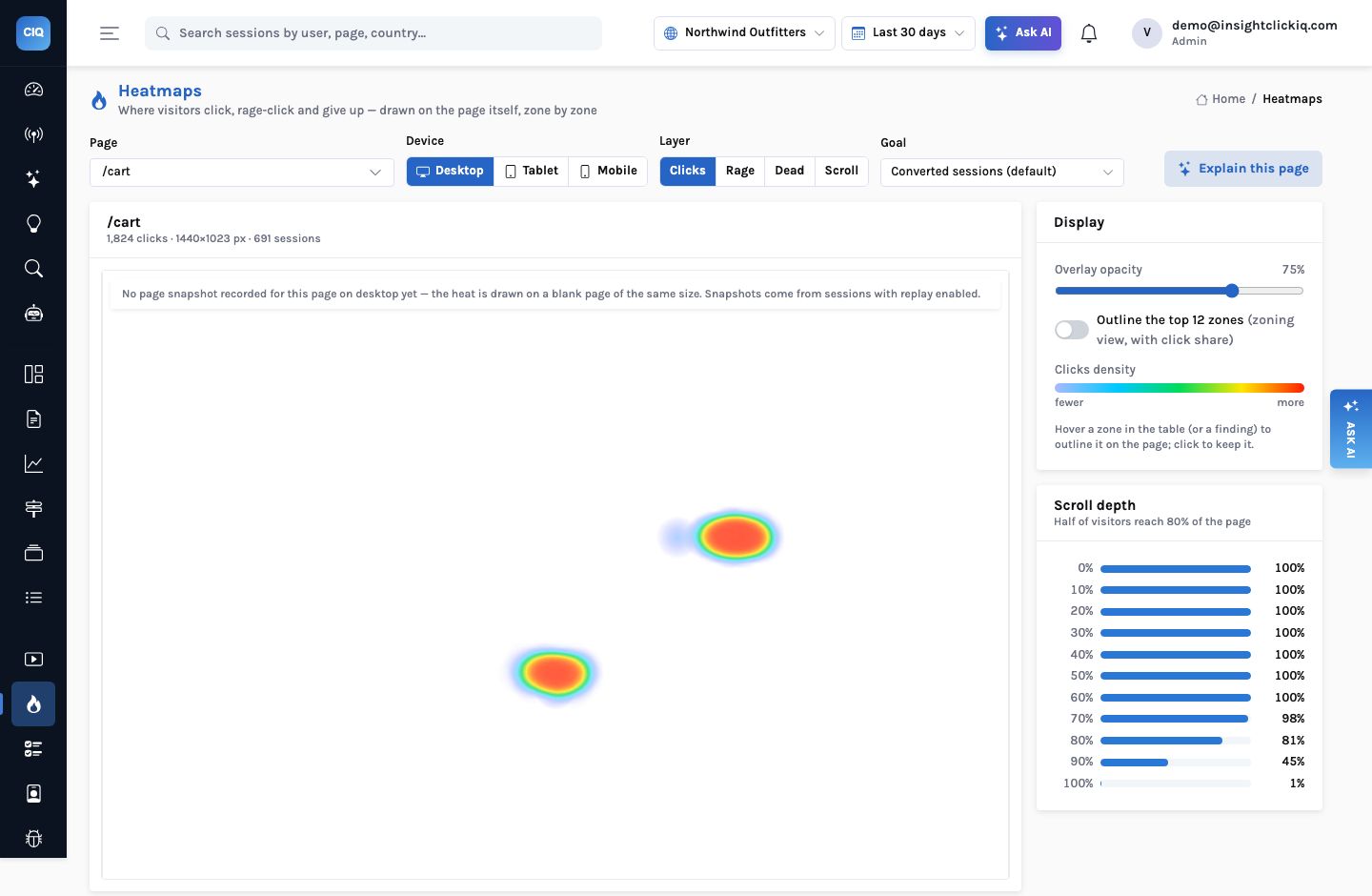Screen dimensions: 1372x896
Task: Toggle Outline the top 12 zones switch
Action: 1072,330
